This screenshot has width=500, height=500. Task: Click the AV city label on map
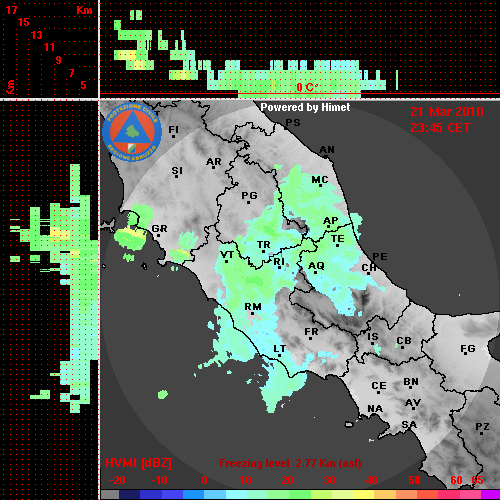pyautogui.click(x=413, y=403)
